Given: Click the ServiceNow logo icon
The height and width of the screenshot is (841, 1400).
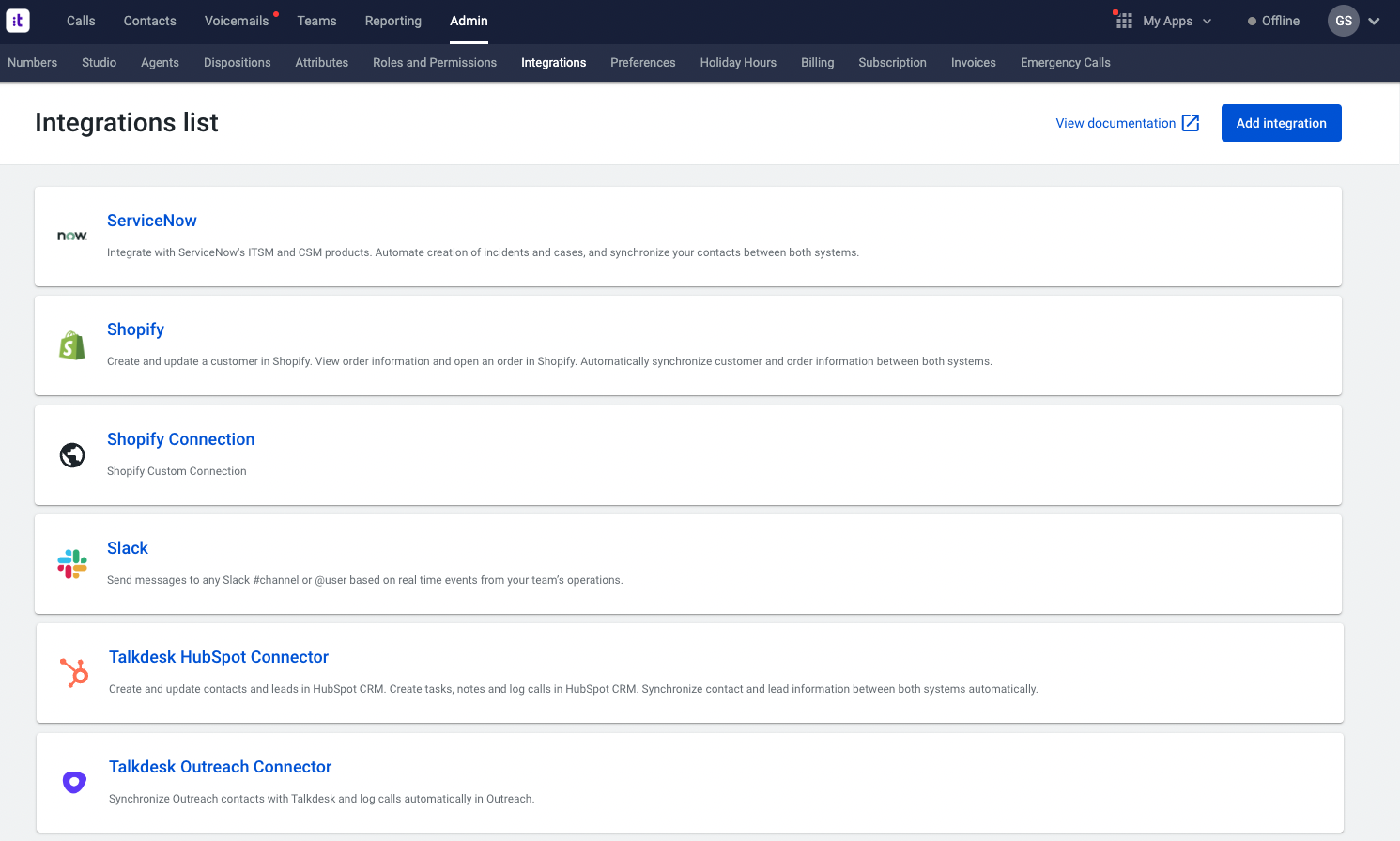Looking at the screenshot, I should click(72, 236).
